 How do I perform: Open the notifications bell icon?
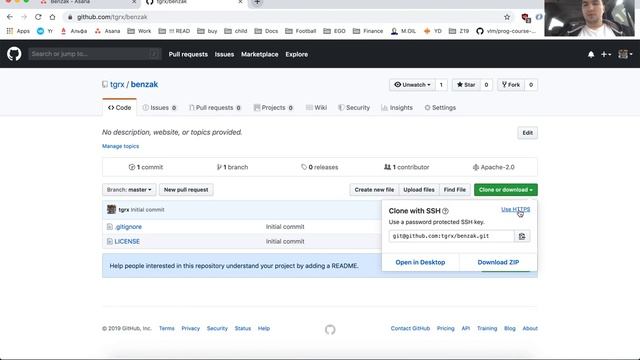point(591,54)
